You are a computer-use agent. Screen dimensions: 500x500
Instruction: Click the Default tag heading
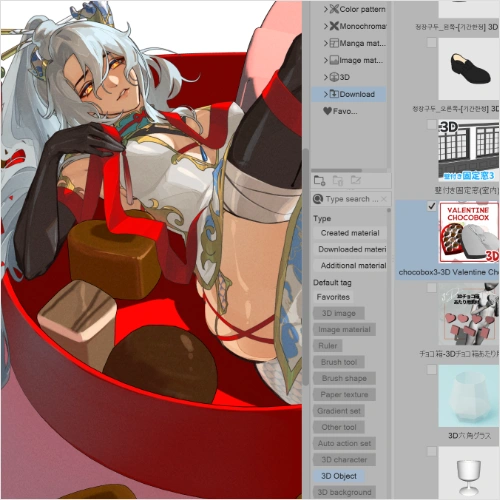(332, 283)
